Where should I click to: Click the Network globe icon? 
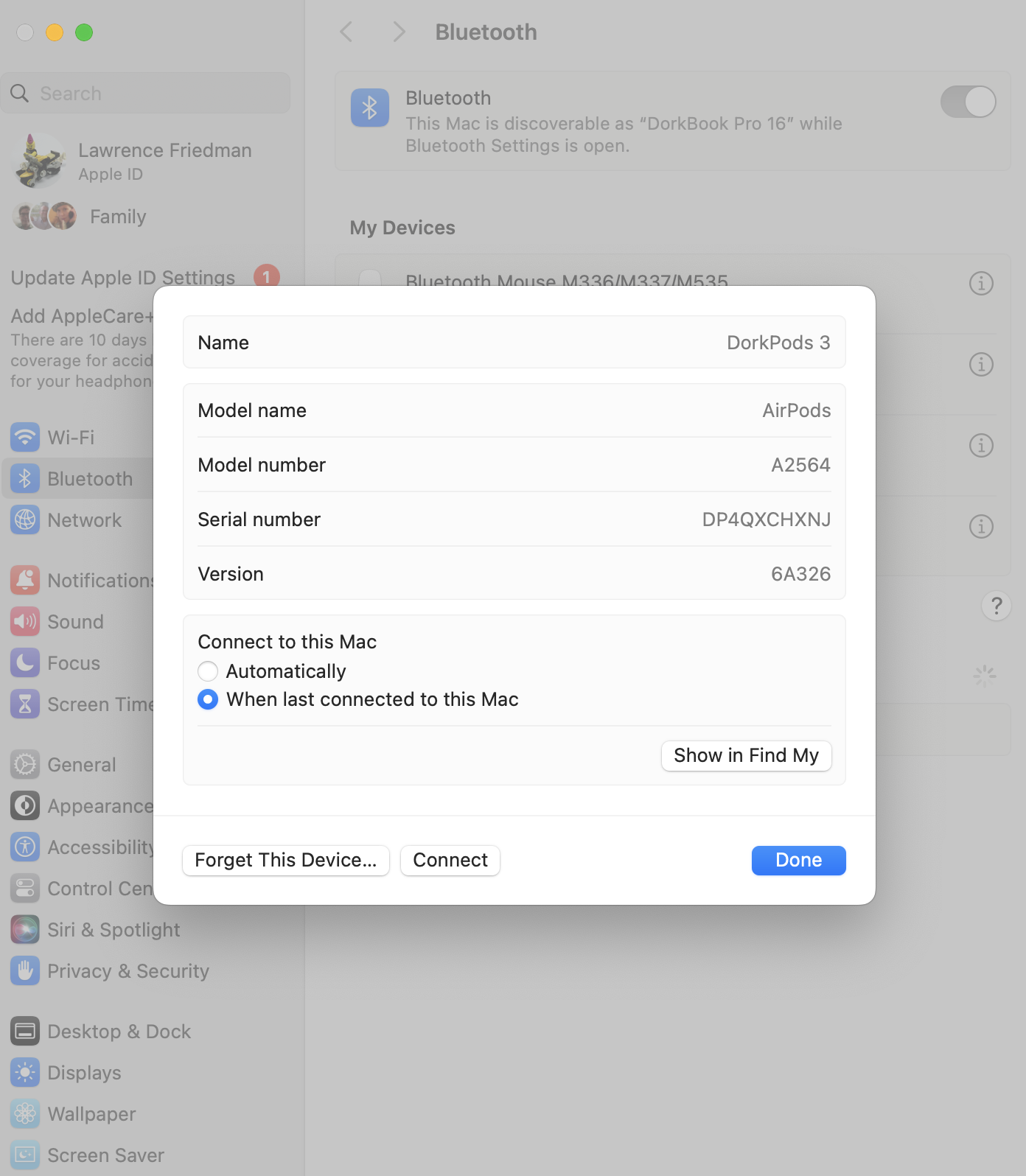[25, 519]
